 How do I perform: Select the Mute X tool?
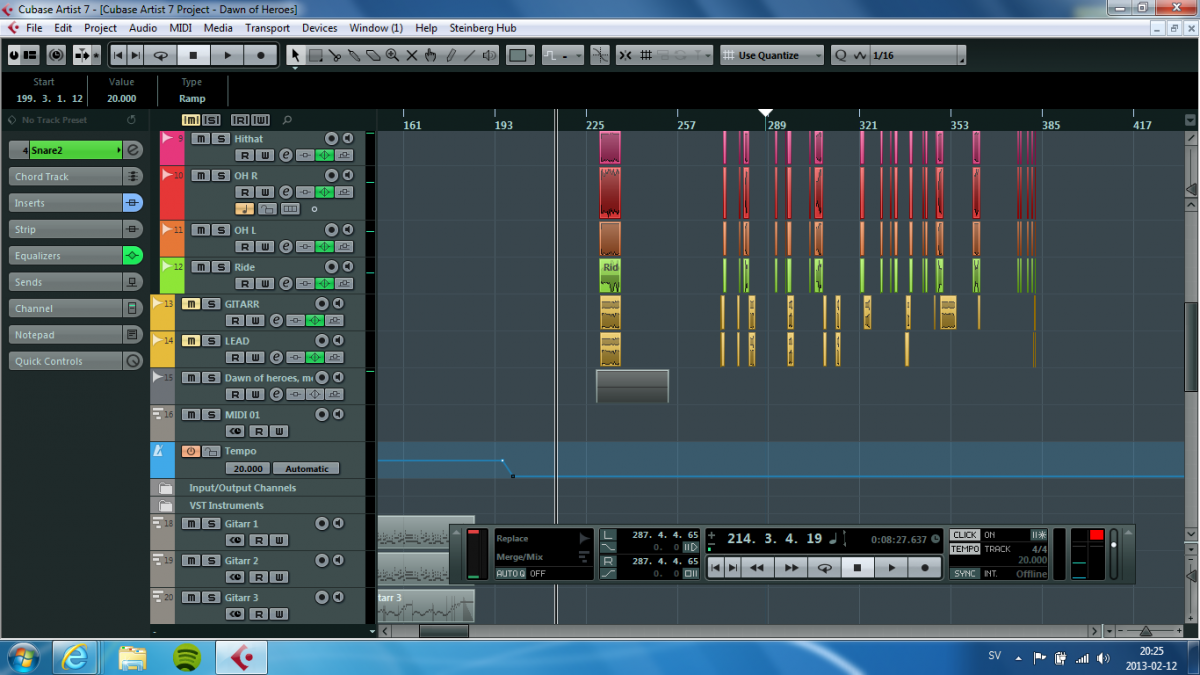411,55
